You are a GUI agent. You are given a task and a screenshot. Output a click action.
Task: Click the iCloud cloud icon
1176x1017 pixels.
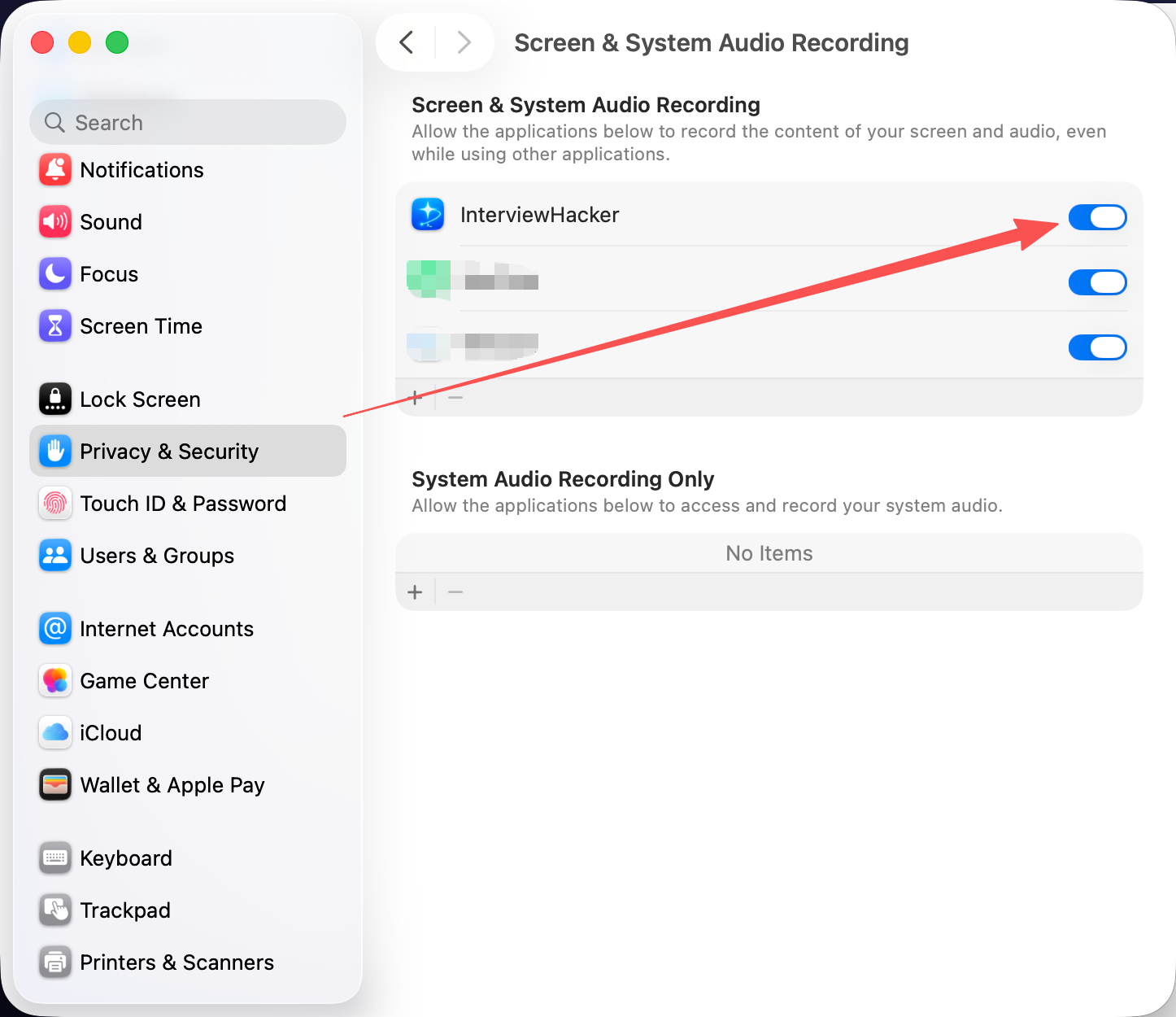[55, 733]
